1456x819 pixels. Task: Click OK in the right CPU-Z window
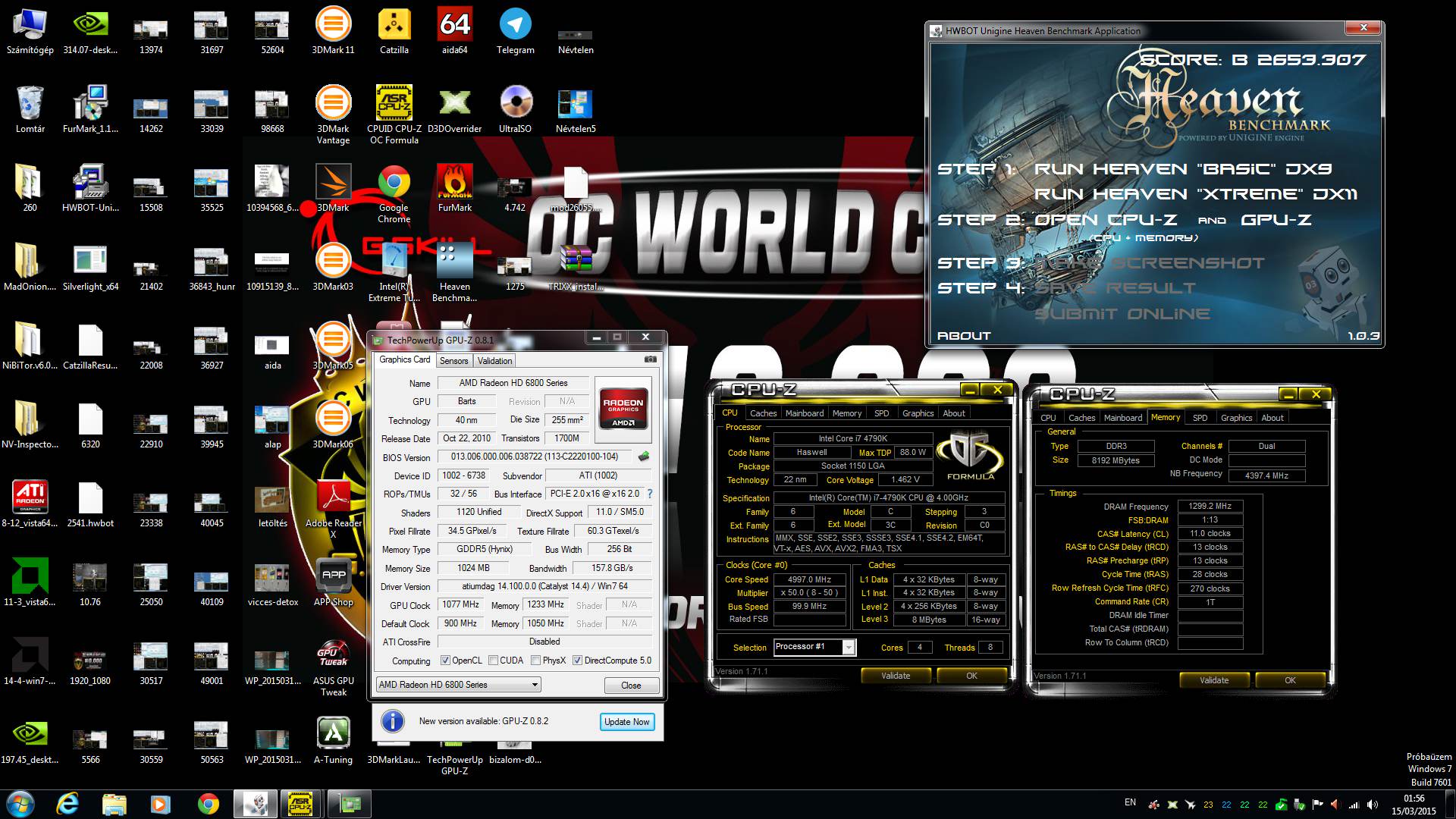click(1290, 680)
